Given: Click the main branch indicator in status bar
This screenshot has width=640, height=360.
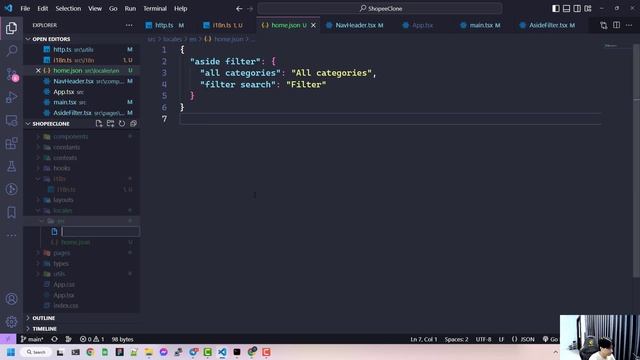Looking at the screenshot, I should pyautogui.click(x=32, y=339).
